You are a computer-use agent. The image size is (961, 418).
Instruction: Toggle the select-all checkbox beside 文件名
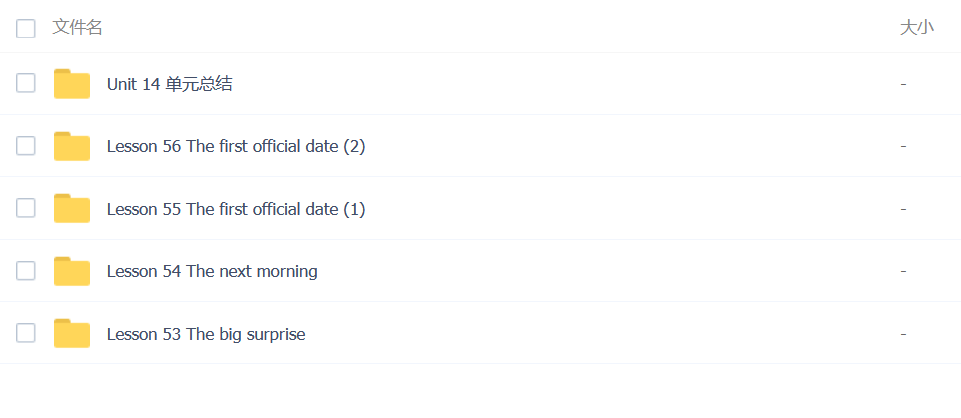tap(26, 28)
